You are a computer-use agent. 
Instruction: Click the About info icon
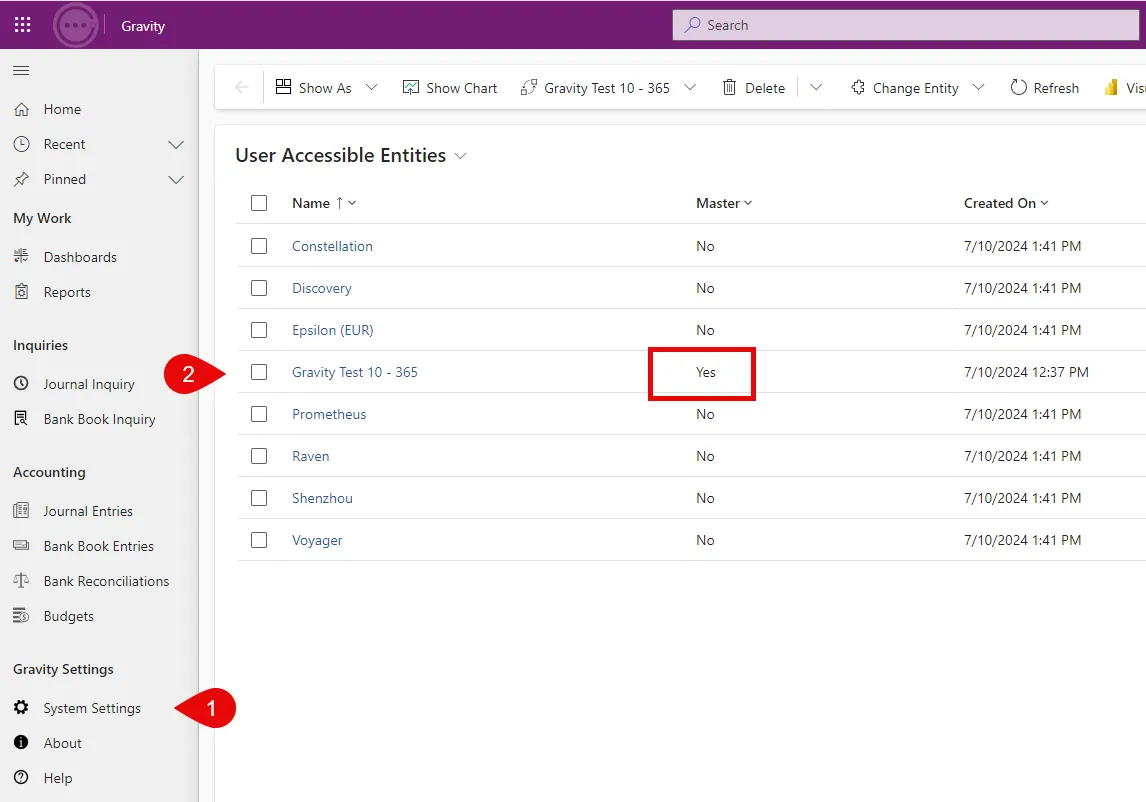coord(21,742)
